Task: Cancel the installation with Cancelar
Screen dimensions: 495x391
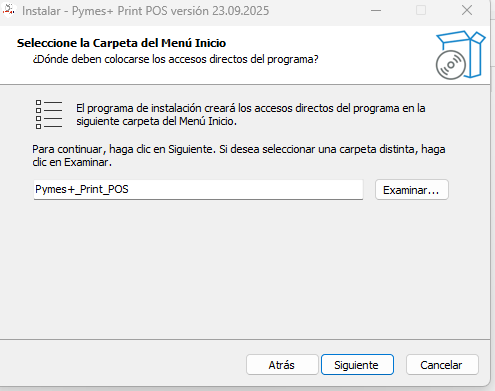Action: click(442, 365)
